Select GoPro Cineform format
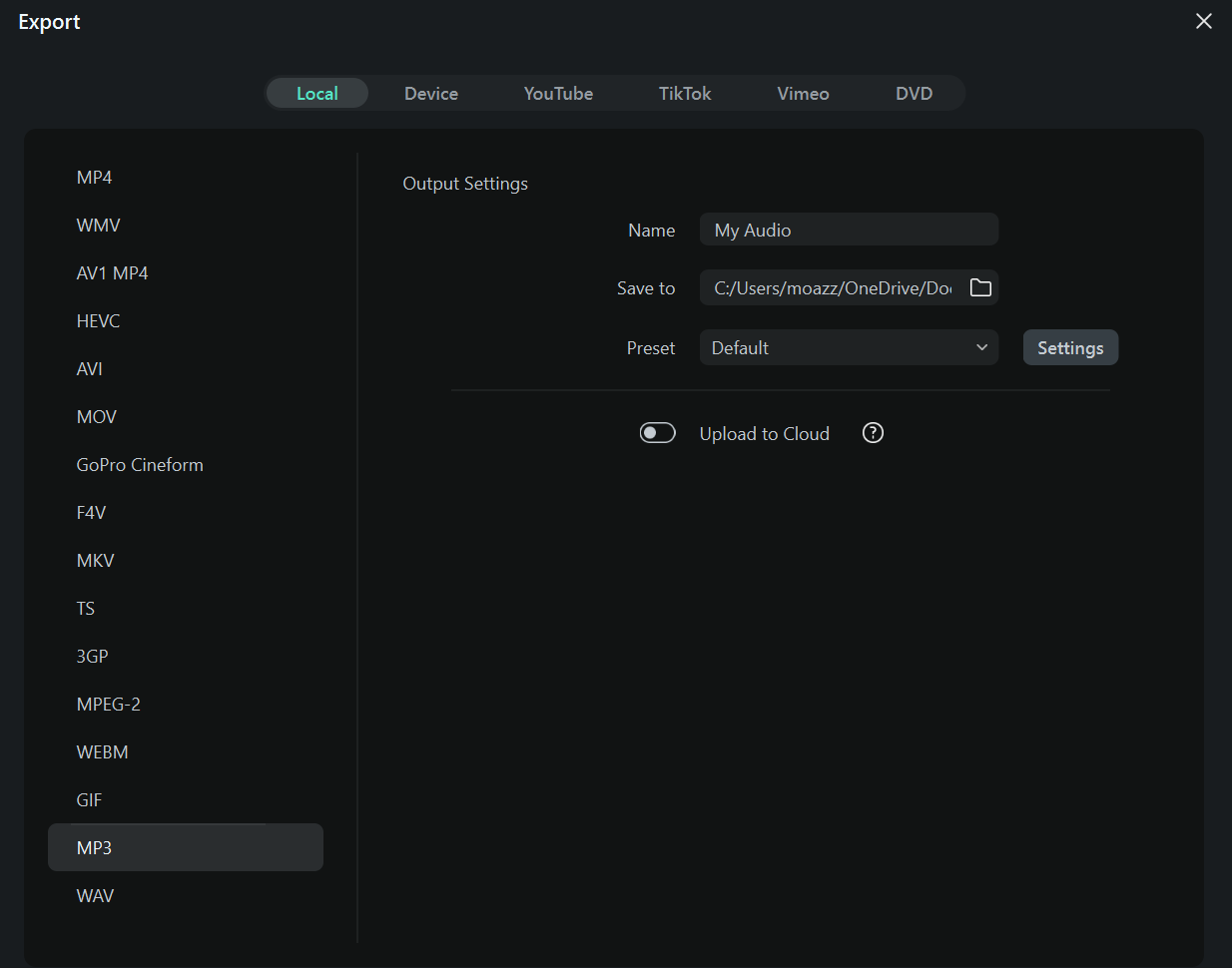The height and width of the screenshot is (968, 1232). pos(140,465)
